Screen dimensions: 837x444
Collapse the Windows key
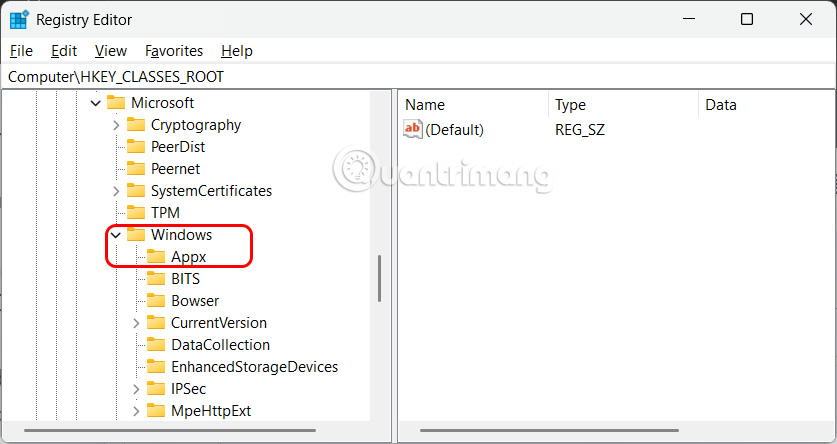click(x=116, y=235)
